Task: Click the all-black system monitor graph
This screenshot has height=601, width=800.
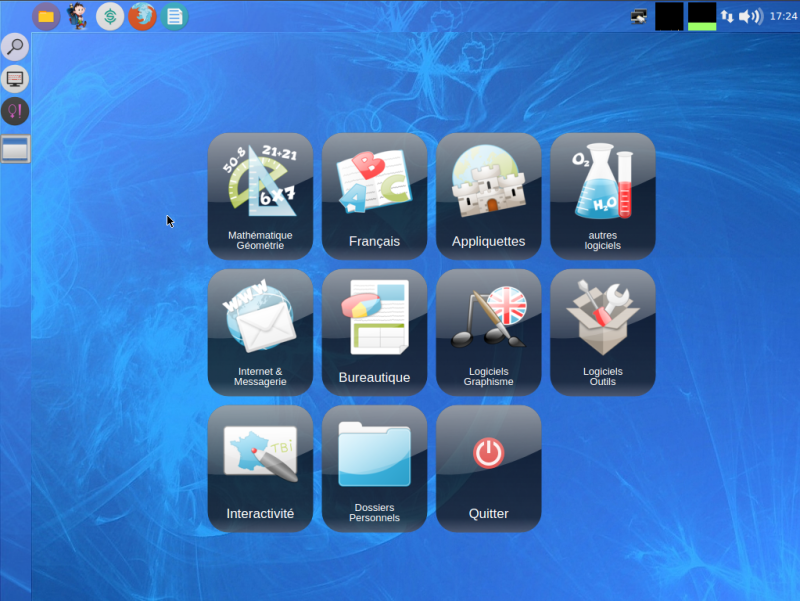Action: (669, 16)
